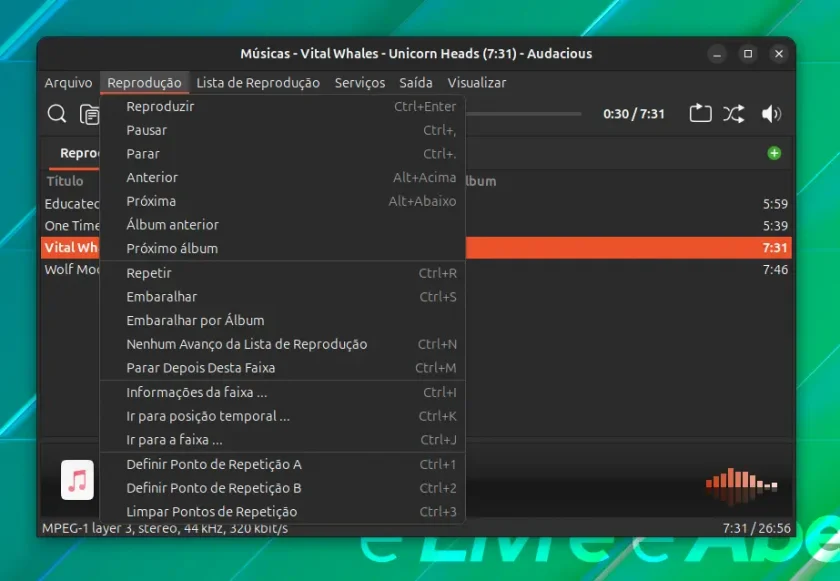The height and width of the screenshot is (581, 840).
Task: Open the volume speaker icon
Action: point(771,114)
